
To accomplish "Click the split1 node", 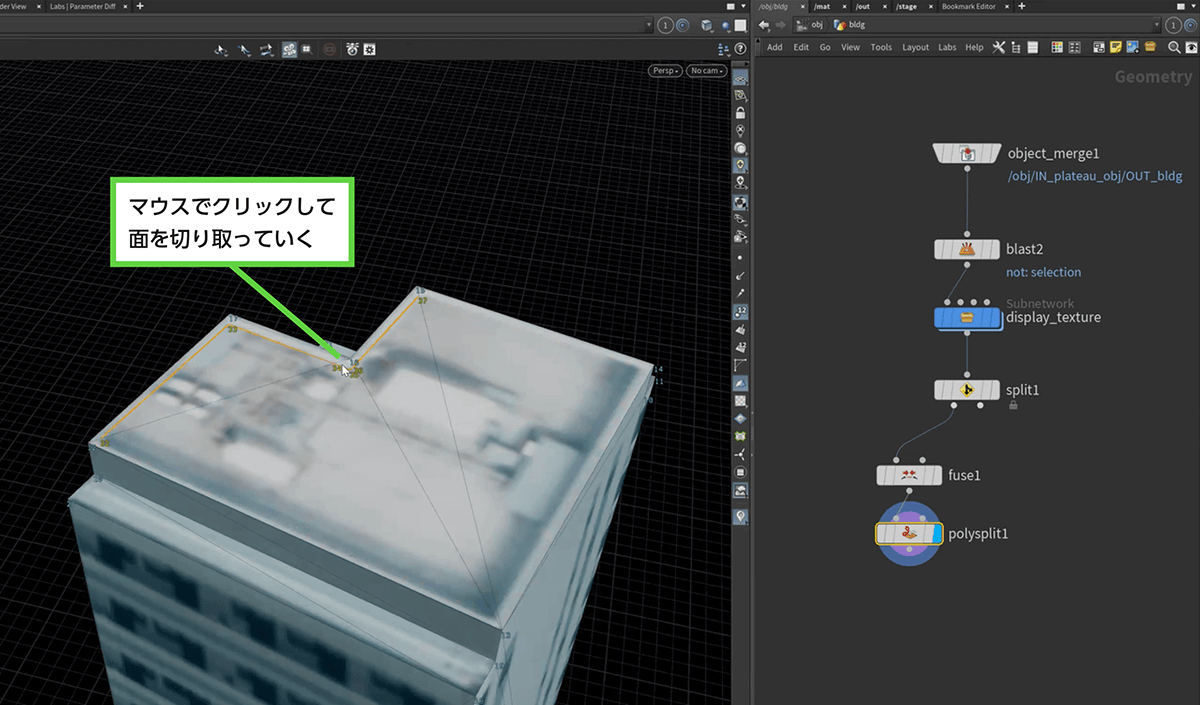I will point(967,389).
